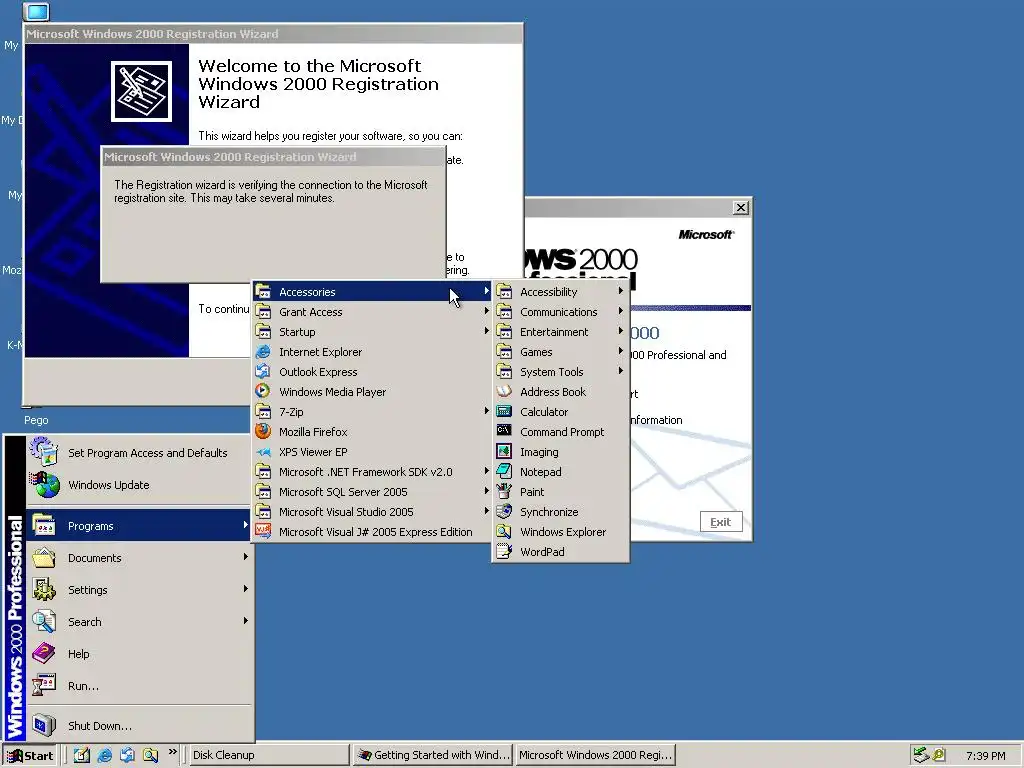Viewport: 1024px width, 768px height.
Task: Click the Internet Explorer icon in Programs menu
Action: [263, 351]
